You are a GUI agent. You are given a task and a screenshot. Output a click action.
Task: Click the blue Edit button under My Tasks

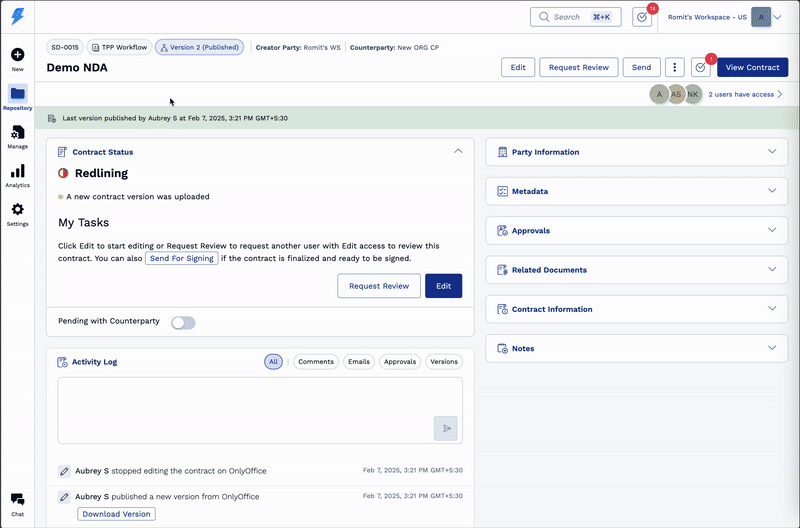tap(443, 286)
